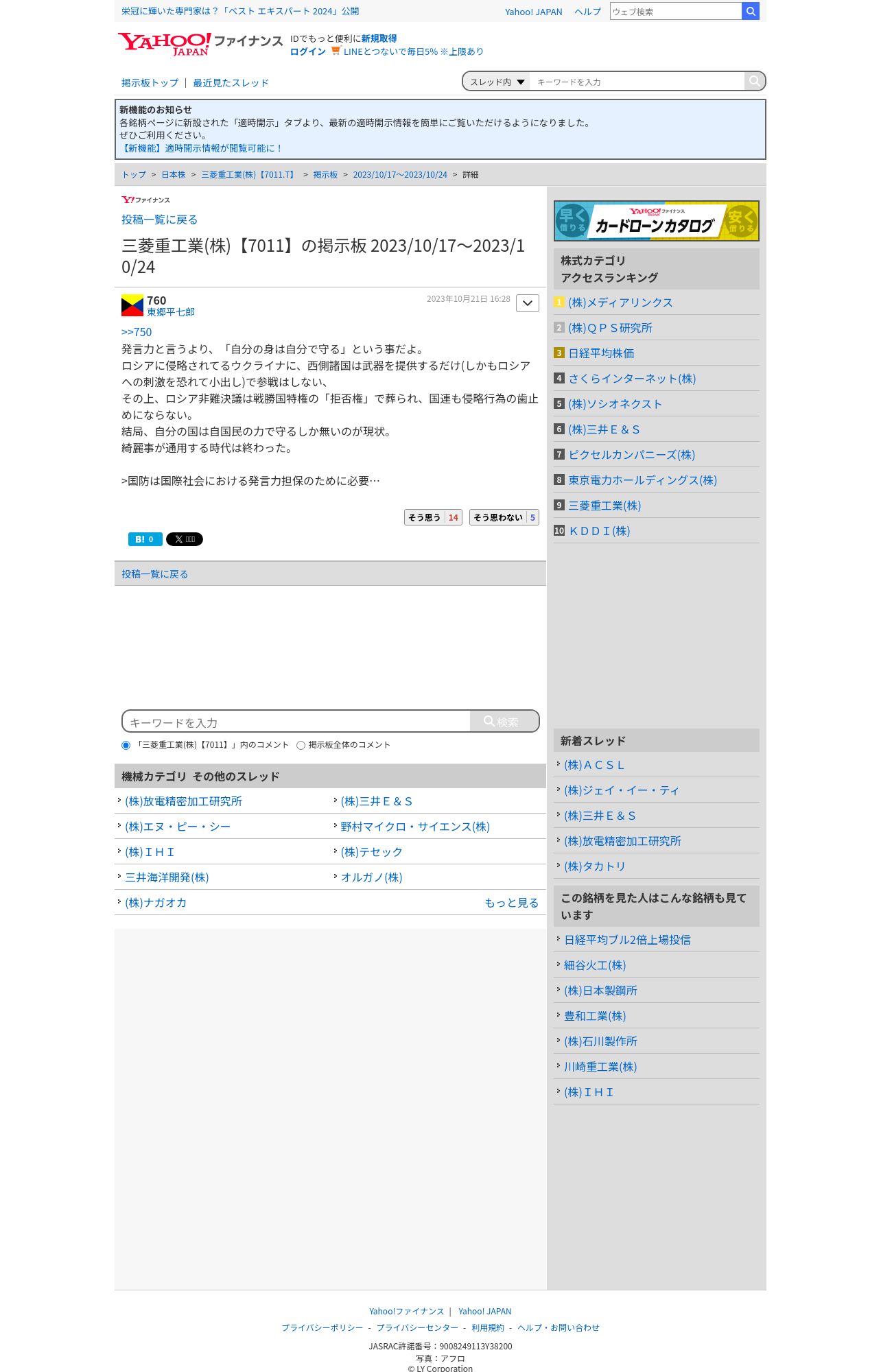
Task: Click the thread search magnifier icon
Action: click(x=754, y=81)
